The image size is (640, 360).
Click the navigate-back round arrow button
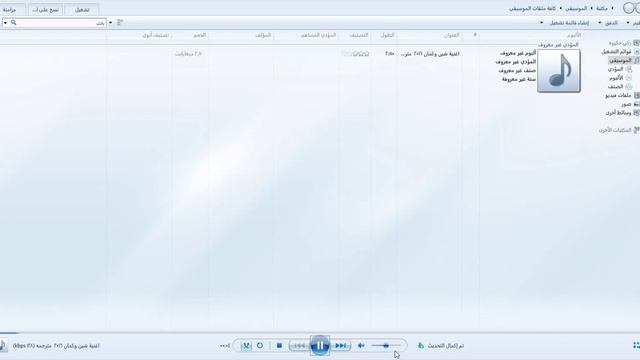[629, 8]
